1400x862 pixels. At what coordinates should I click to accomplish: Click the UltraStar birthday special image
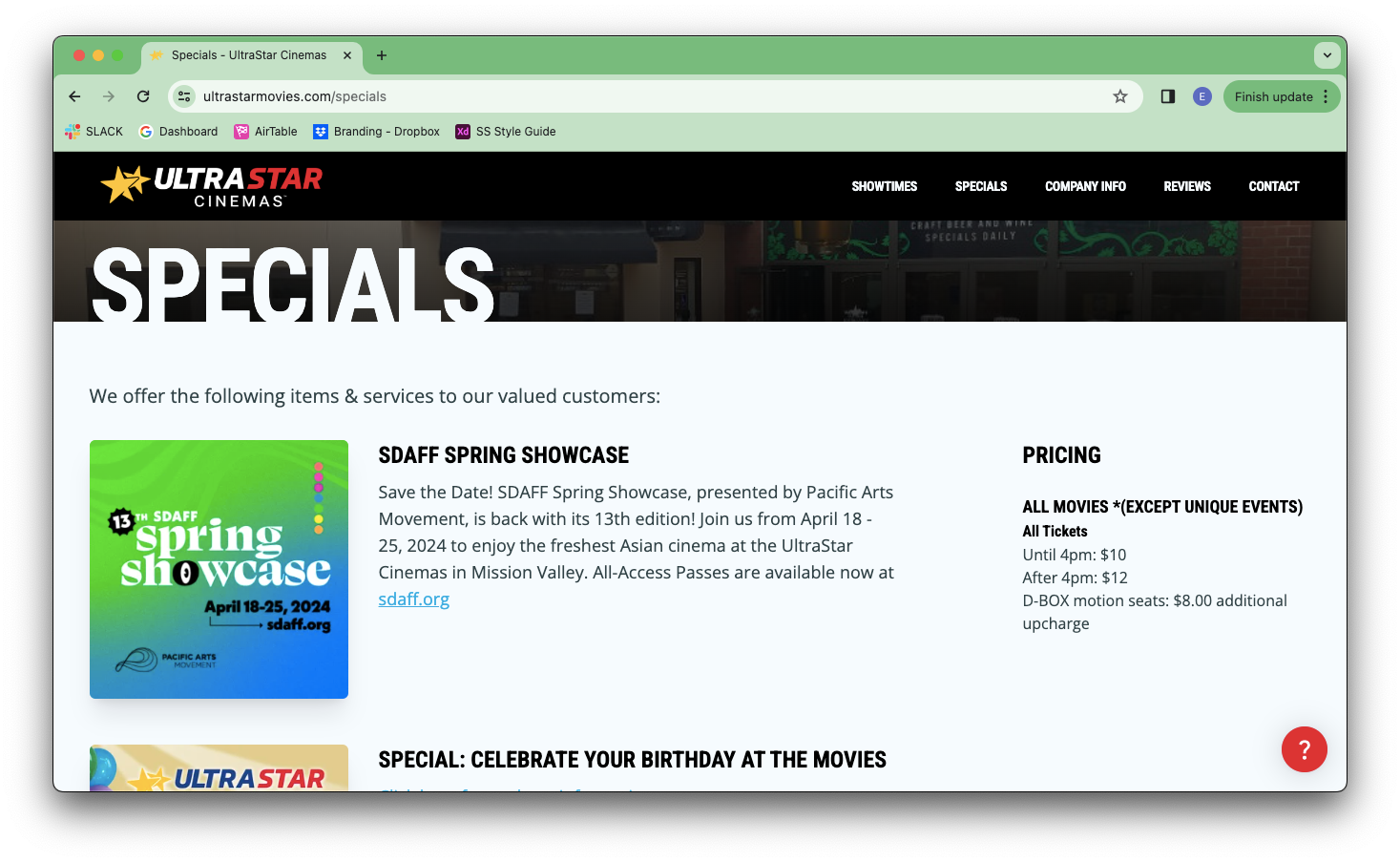tap(219, 767)
